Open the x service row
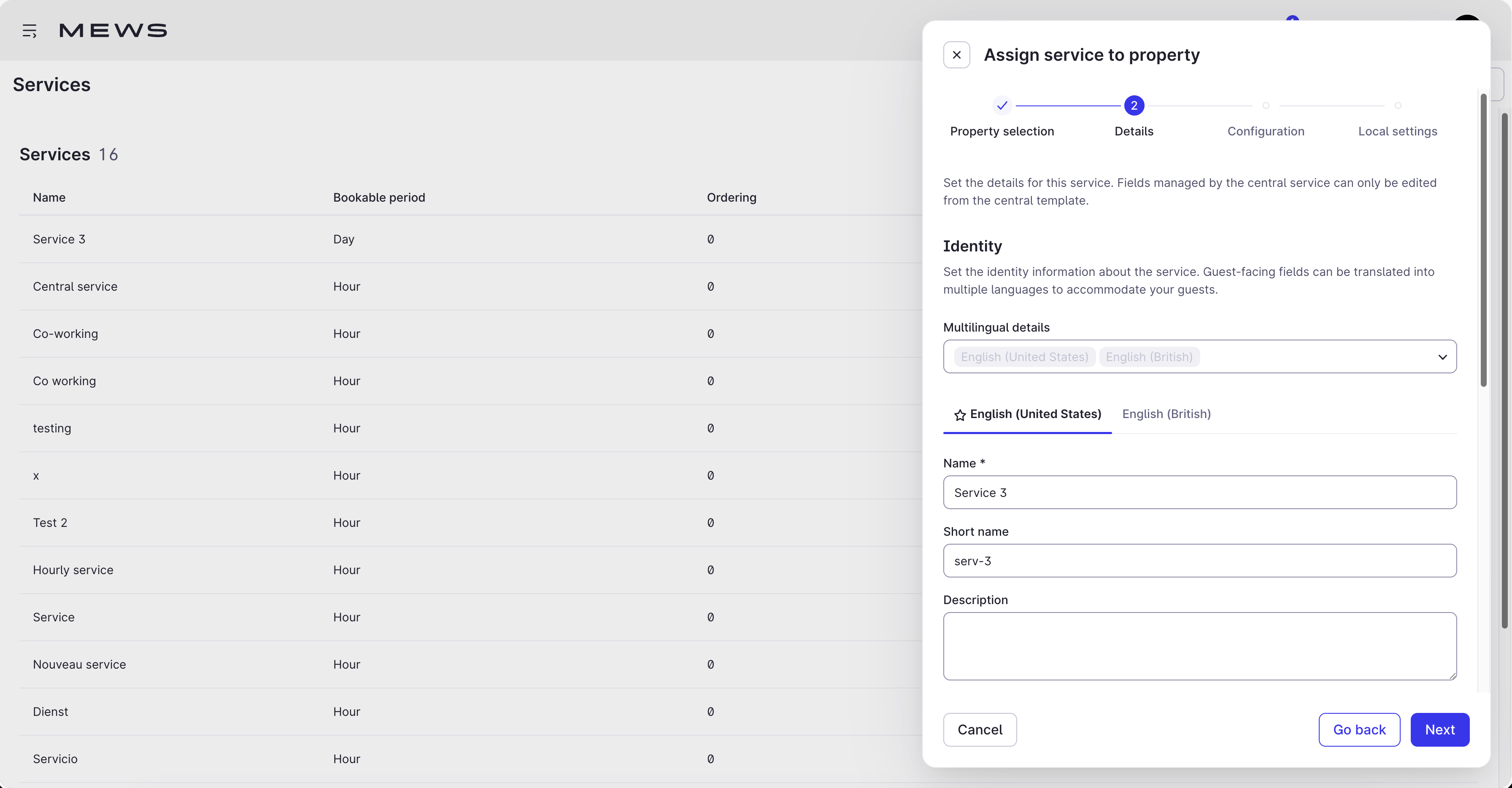The width and height of the screenshot is (1512, 788). 471,476
